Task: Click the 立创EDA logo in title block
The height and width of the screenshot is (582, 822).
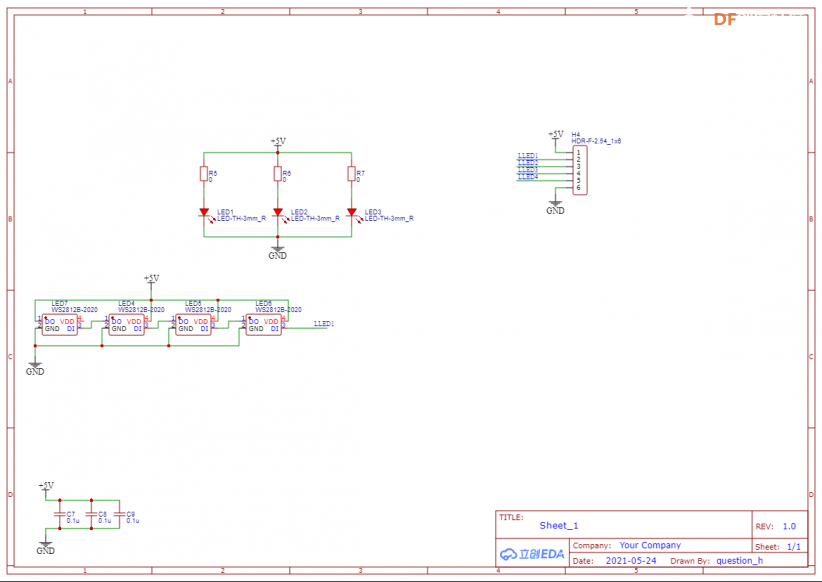Action: (x=532, y=554)
